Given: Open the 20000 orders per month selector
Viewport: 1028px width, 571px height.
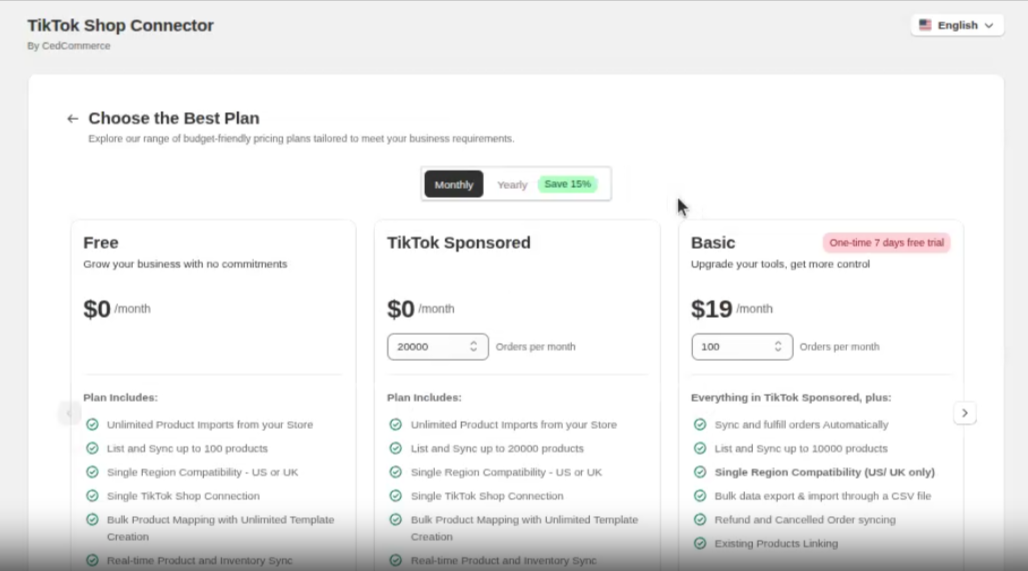Looking at the screenshot, I should [x=437, y=347].
